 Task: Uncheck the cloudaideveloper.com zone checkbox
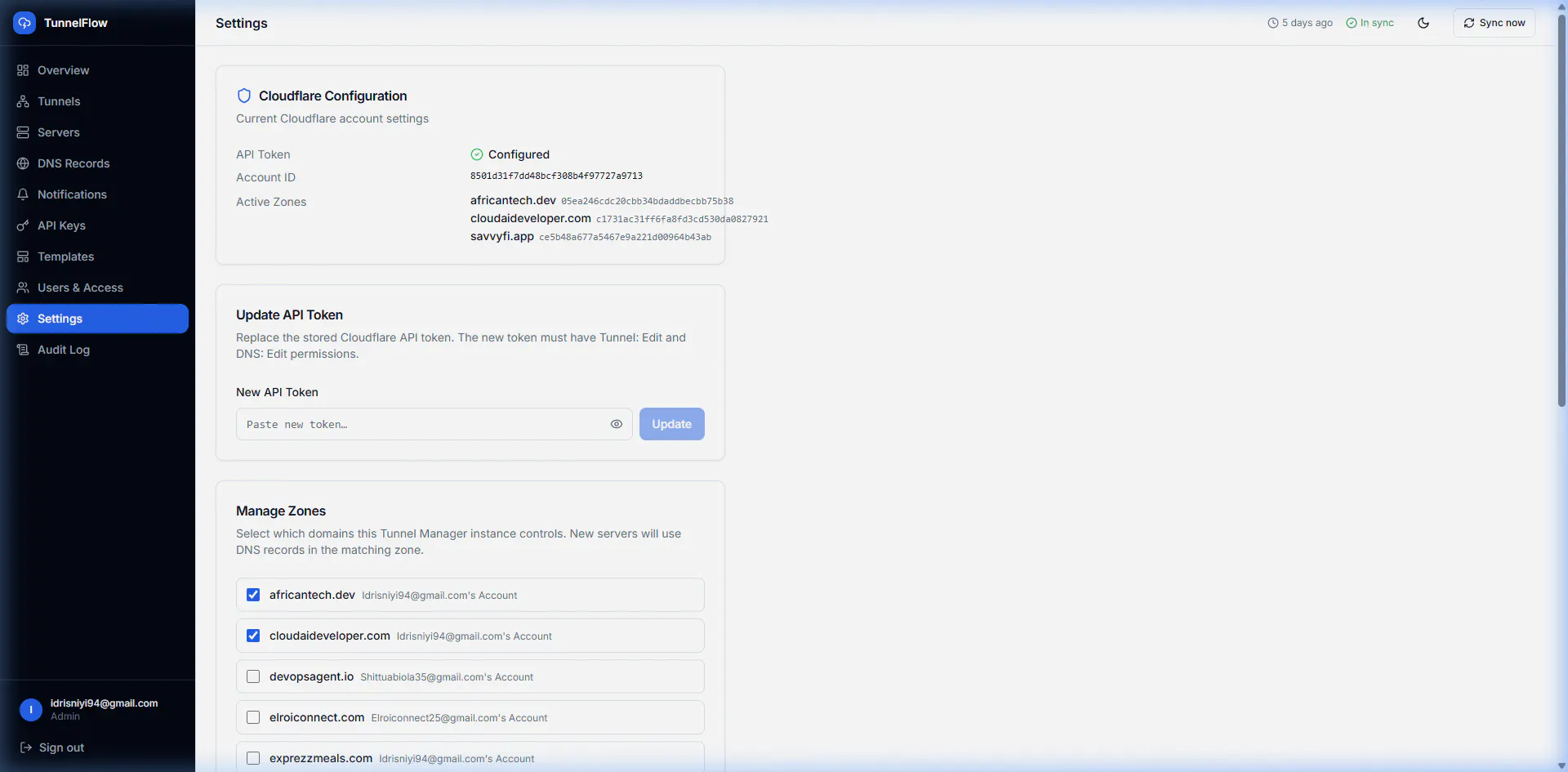(x=253, y=636)
